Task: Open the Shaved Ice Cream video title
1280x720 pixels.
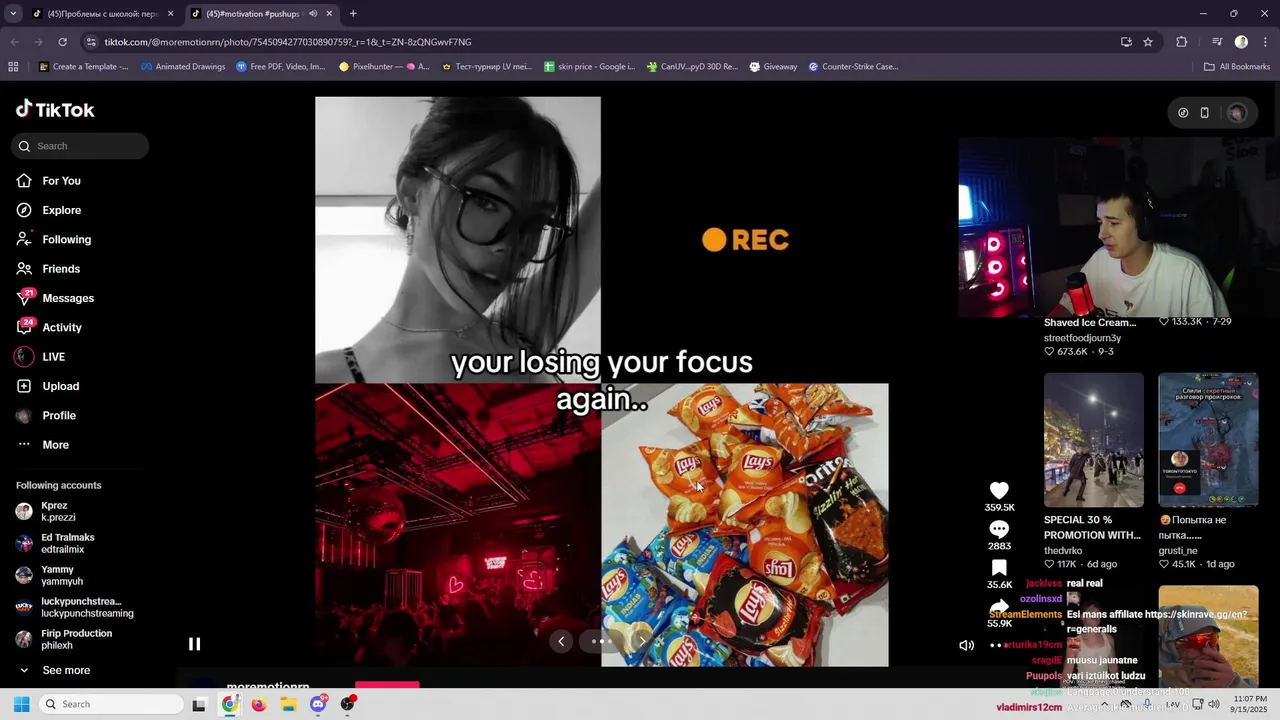Action: [x=1090, y=323]
